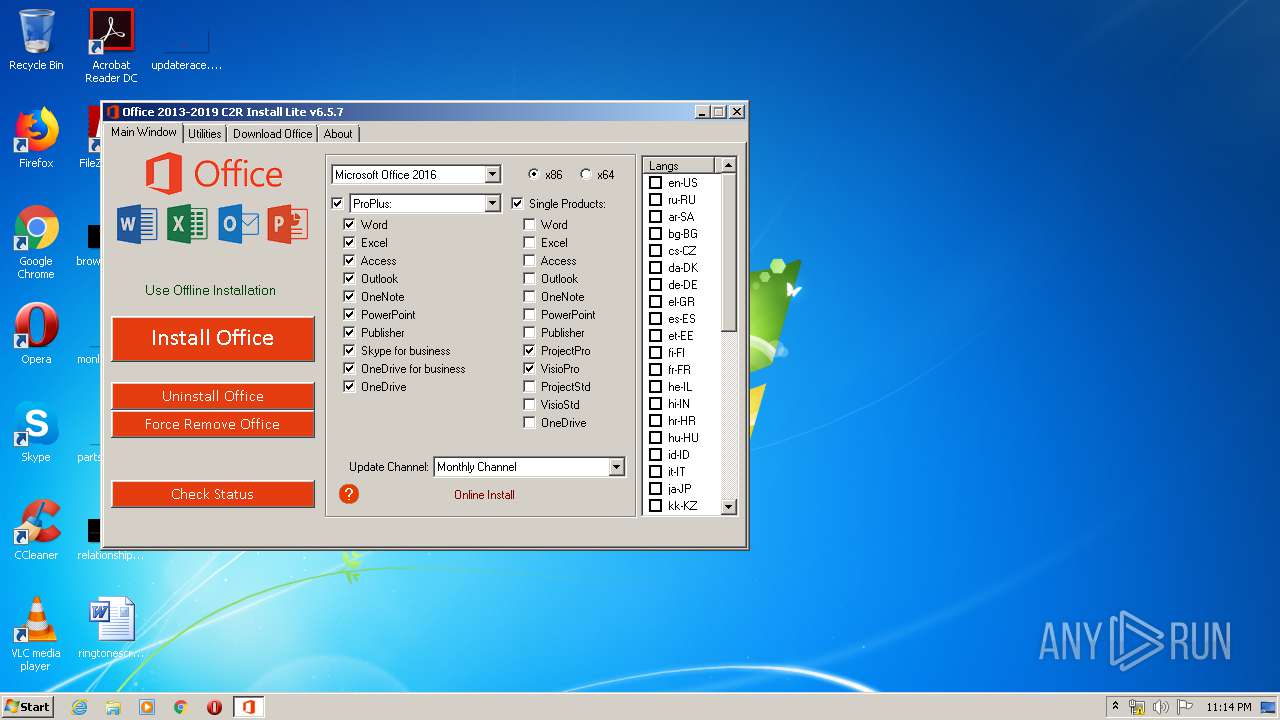Uncheck the ProPlus Word checkbox
The height and width of the screenshot is (720, 1280).
click(x=349, y=224)
